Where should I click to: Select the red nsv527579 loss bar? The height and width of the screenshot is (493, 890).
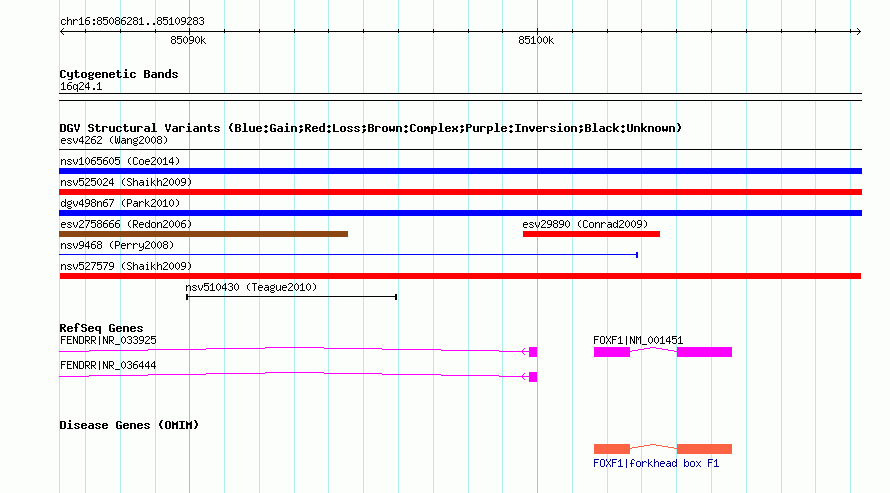[x=460, y=276]
